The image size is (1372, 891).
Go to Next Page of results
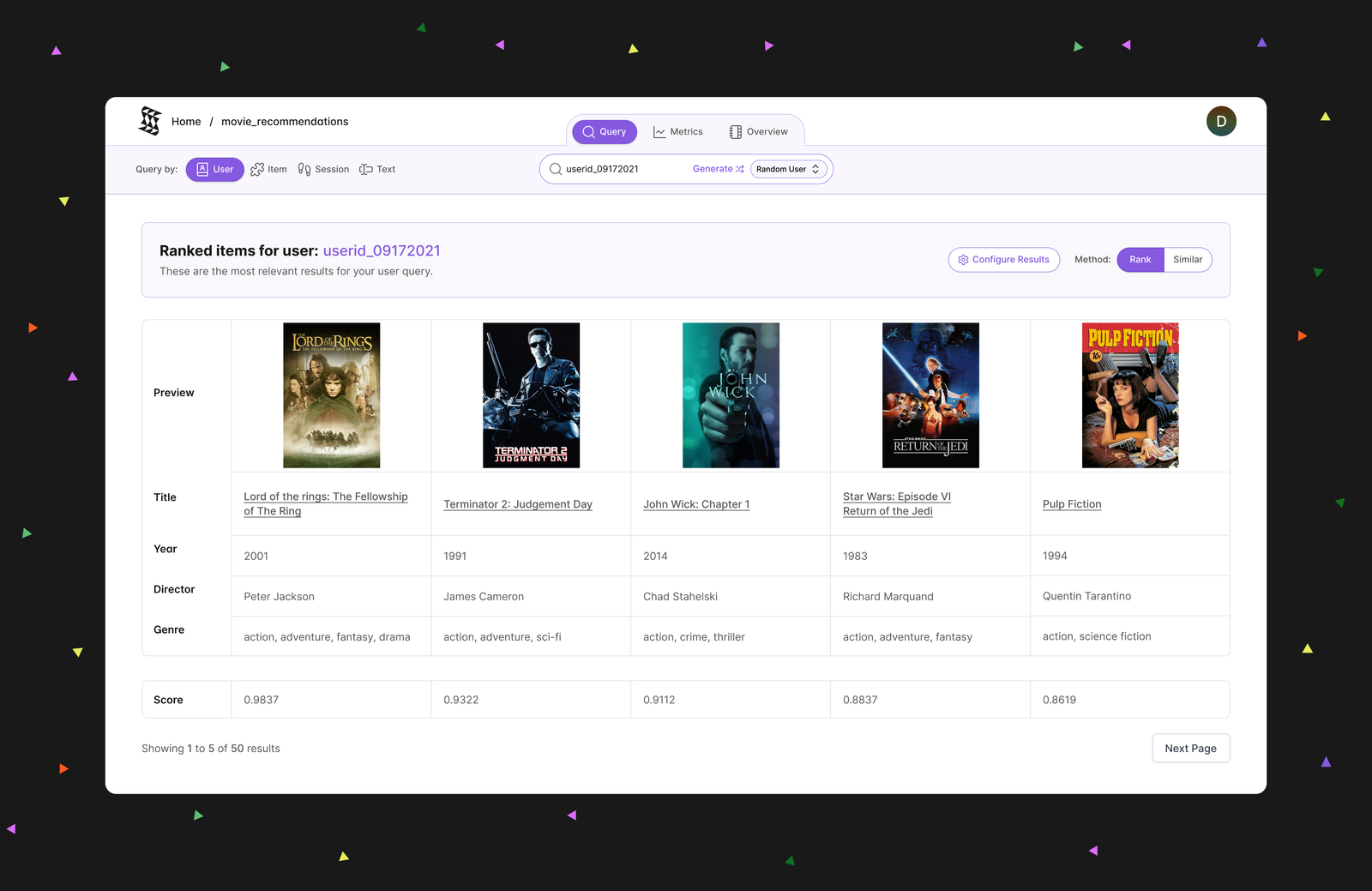(1190, 749)
